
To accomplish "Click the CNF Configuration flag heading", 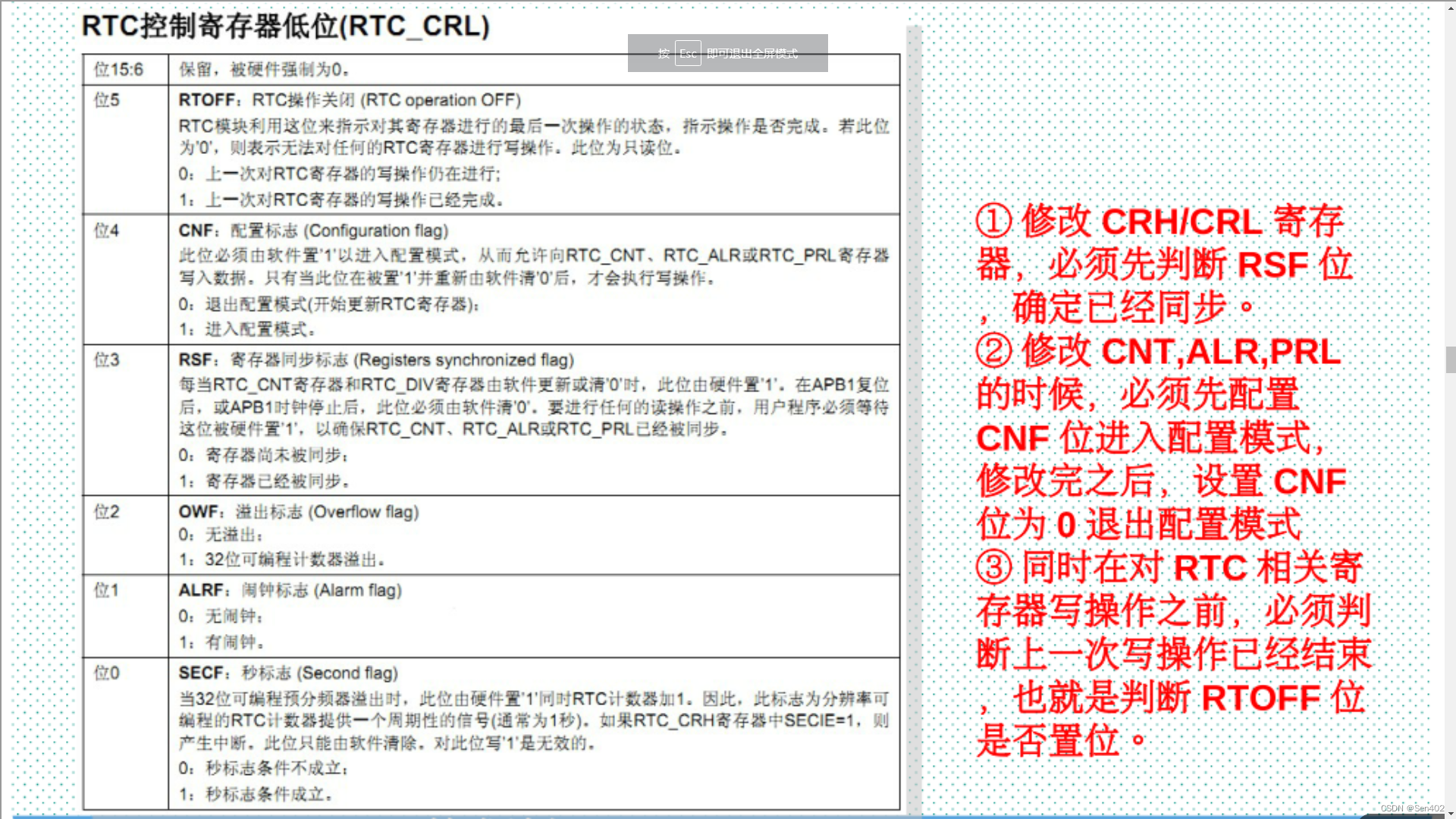I will point(313,231).
